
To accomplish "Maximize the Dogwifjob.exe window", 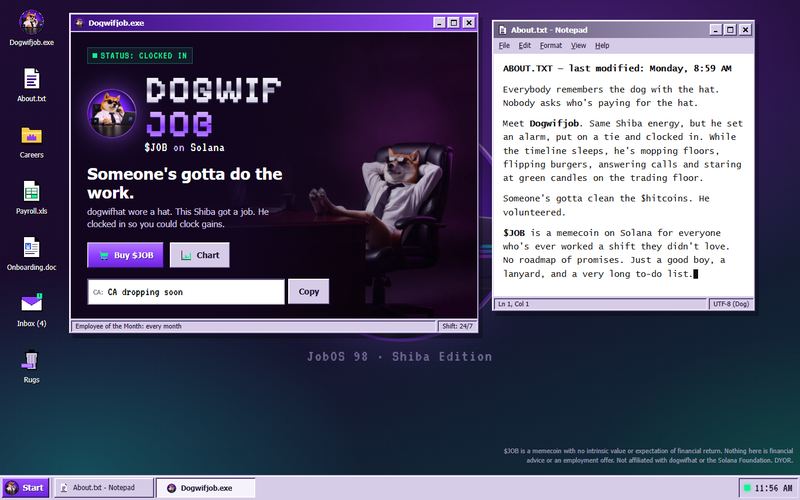I will click(x=454, y=22).
